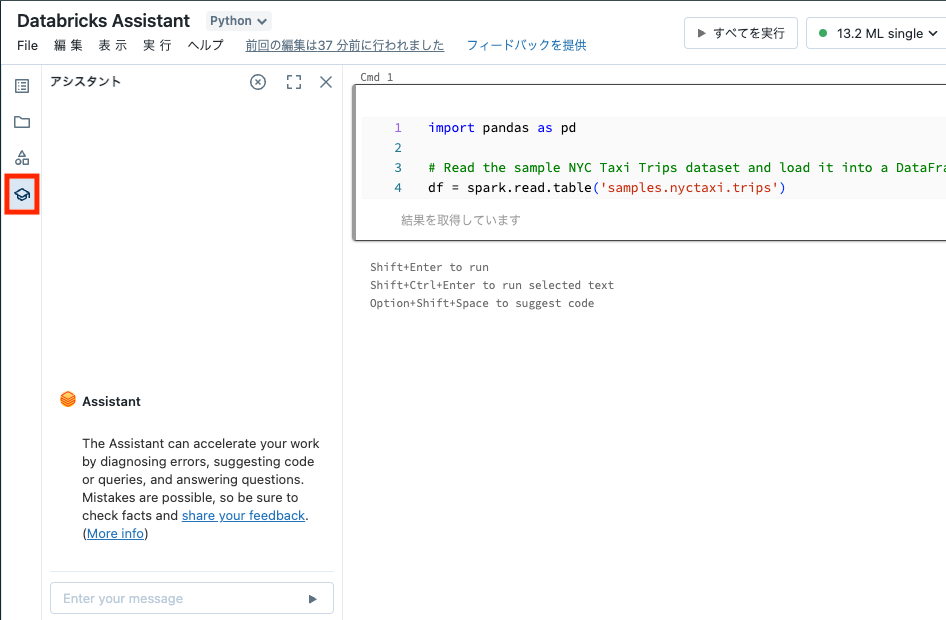The height and width of the screenshot is (620, 946).
Task: Run all cells with the すべてを実行 button
Action: pos(739,32)
